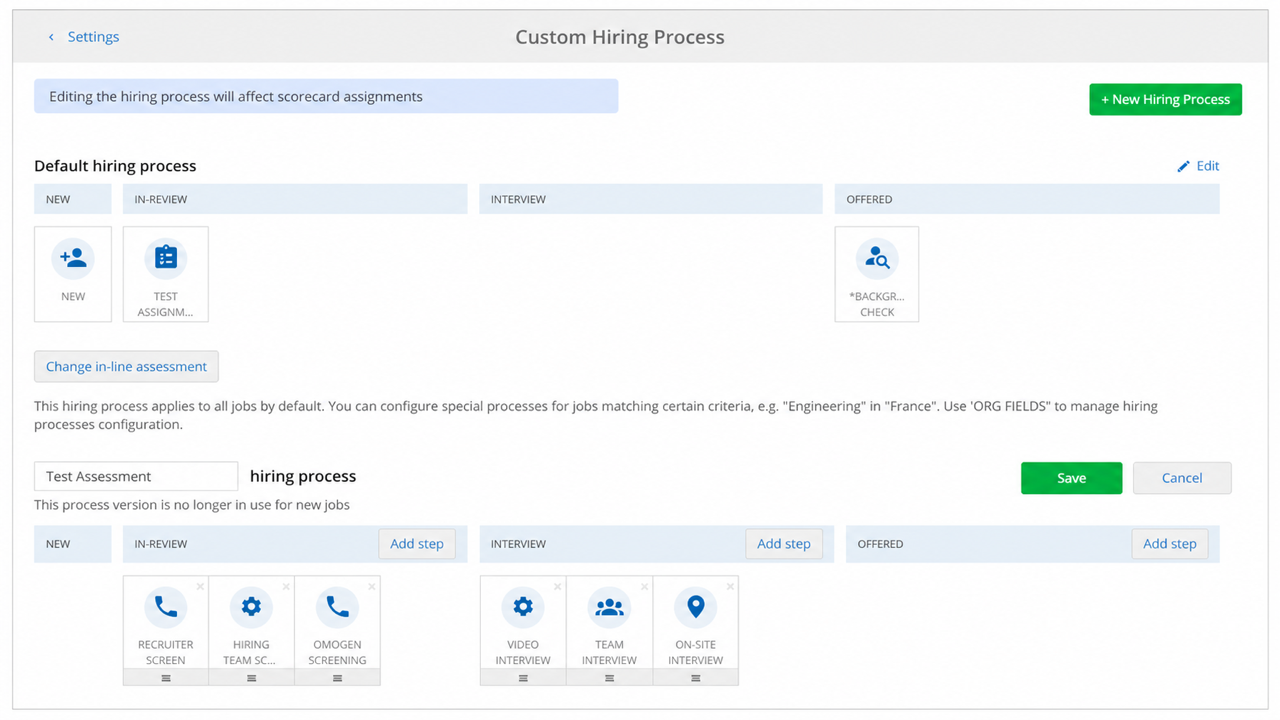Click Recruiter Screen drag handle
Image resolution: width=1280 pixels, height=720 pixels.
(166, 678)
